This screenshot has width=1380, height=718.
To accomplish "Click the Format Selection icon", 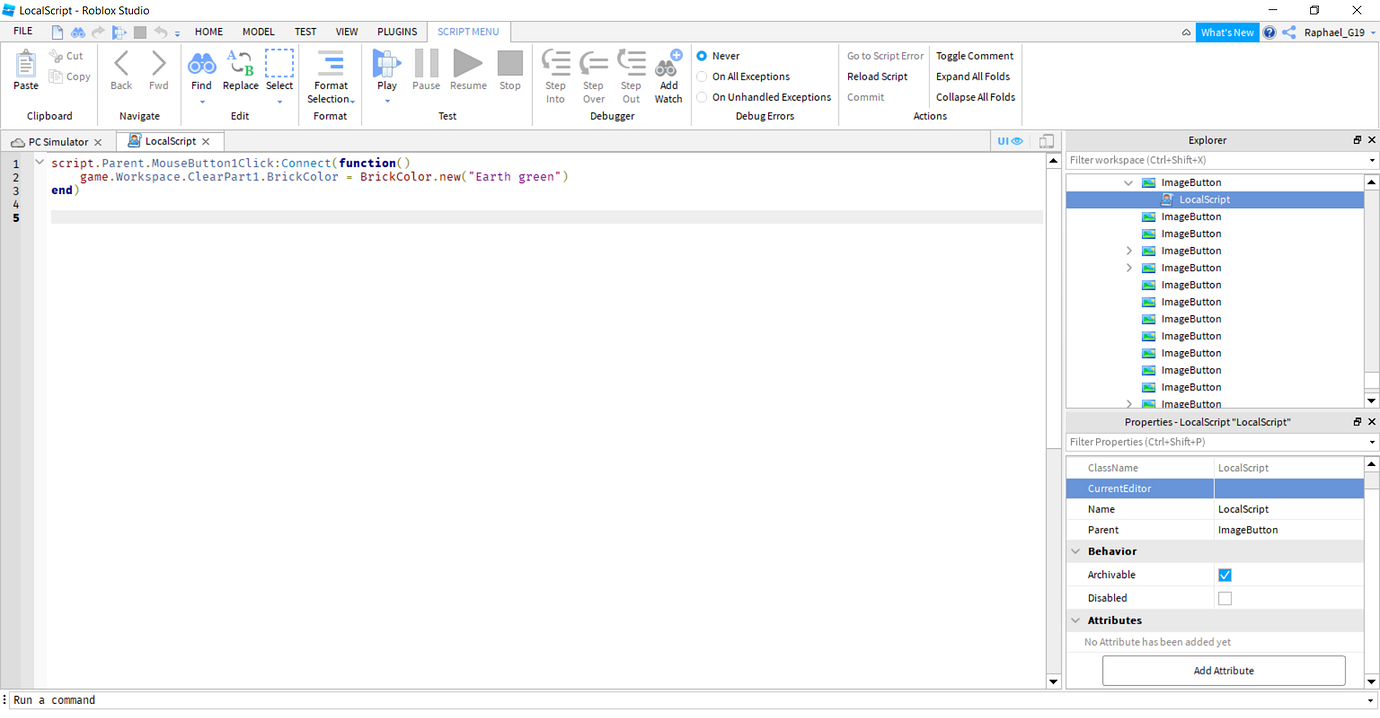I will 330,63.
